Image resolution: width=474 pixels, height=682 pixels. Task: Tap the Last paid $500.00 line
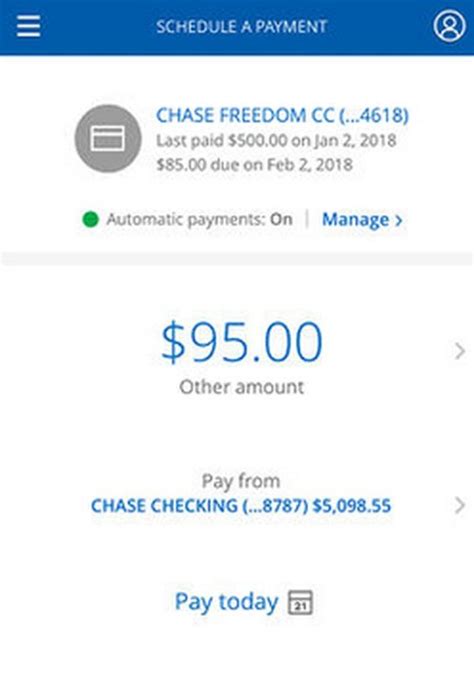pyautogui.click(x=276, y=141)
